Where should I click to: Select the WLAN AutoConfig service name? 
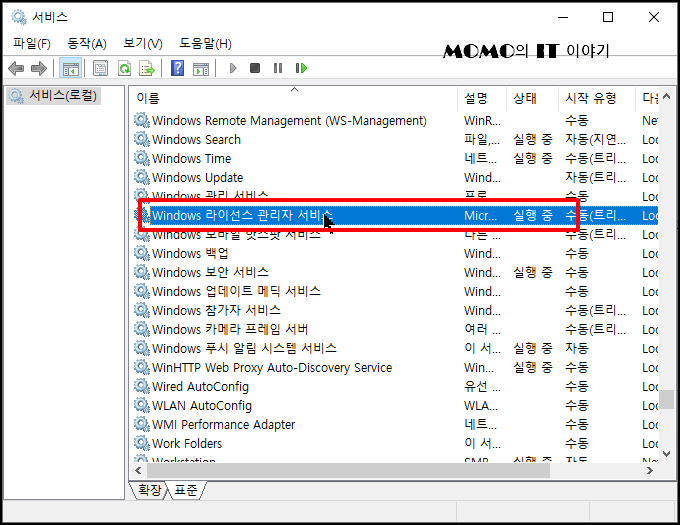pyautogui.click(x=202, y=405)
